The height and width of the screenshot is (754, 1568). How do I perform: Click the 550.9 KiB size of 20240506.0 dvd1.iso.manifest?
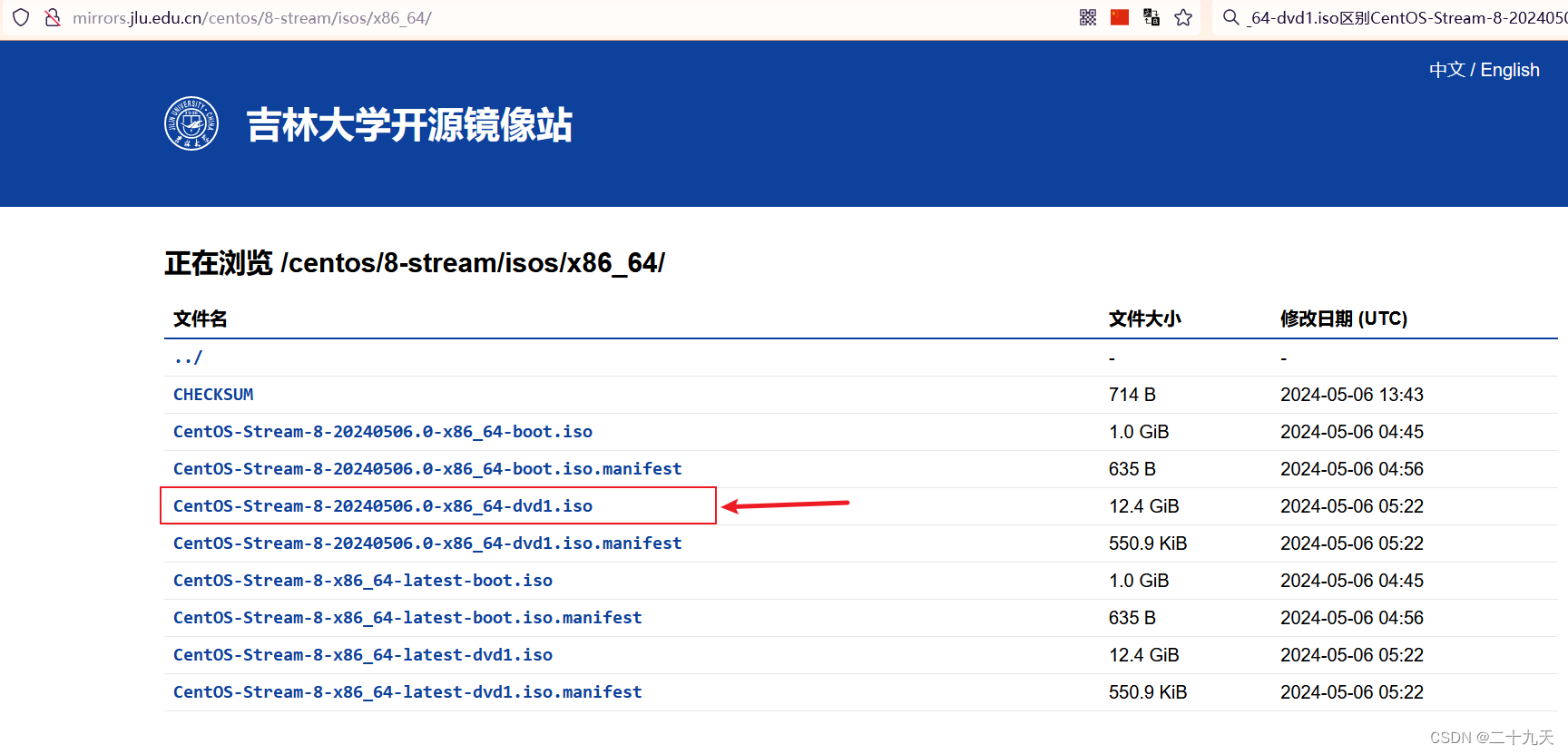tap(1148, 543)
